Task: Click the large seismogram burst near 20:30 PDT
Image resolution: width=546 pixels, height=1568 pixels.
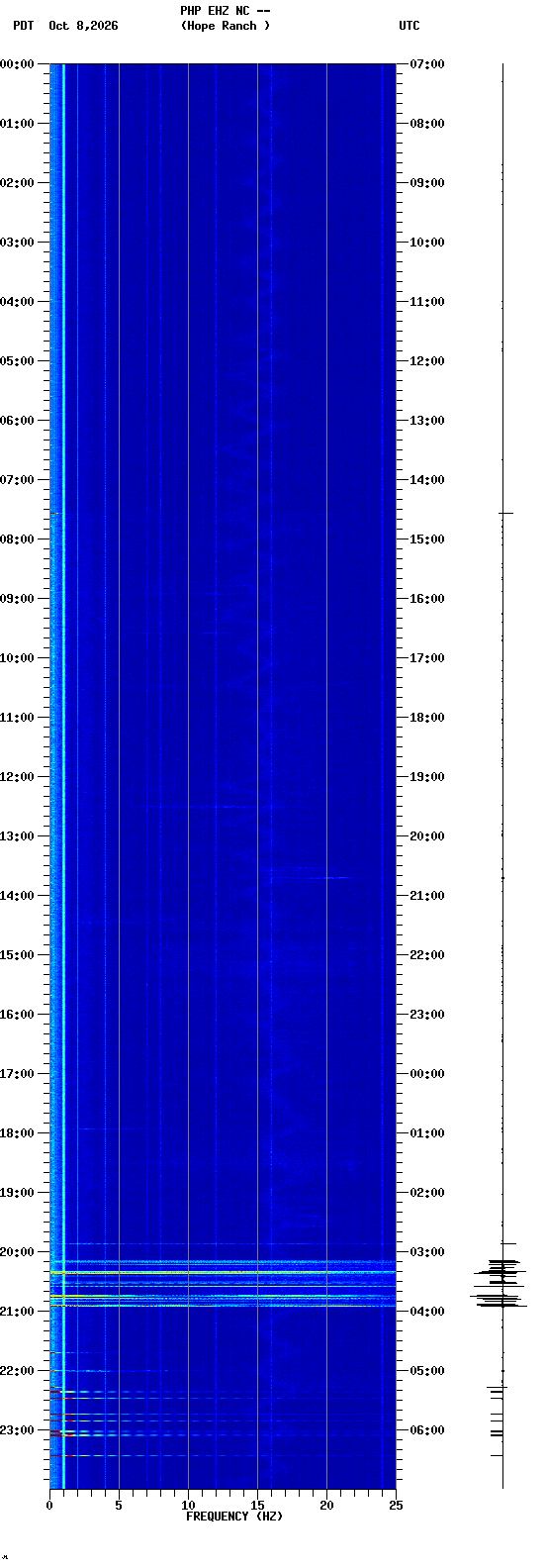Action: 499,1283
